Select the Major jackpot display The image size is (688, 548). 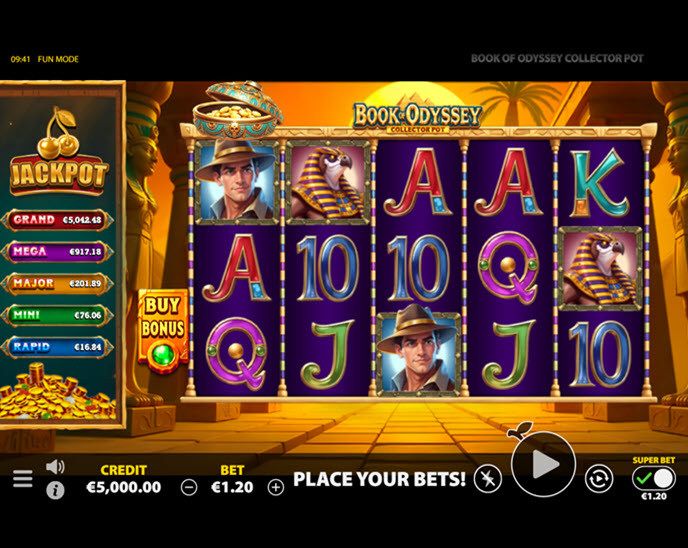point(57,283)
